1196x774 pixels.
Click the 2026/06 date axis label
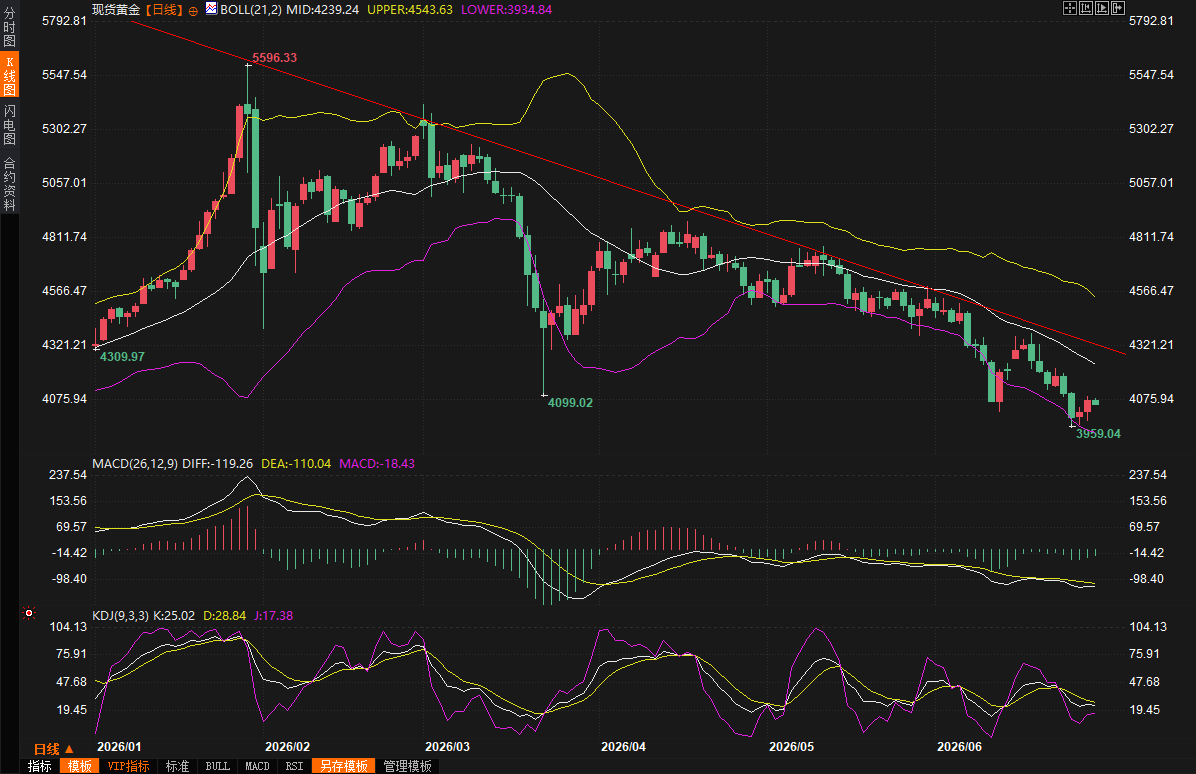960,747
